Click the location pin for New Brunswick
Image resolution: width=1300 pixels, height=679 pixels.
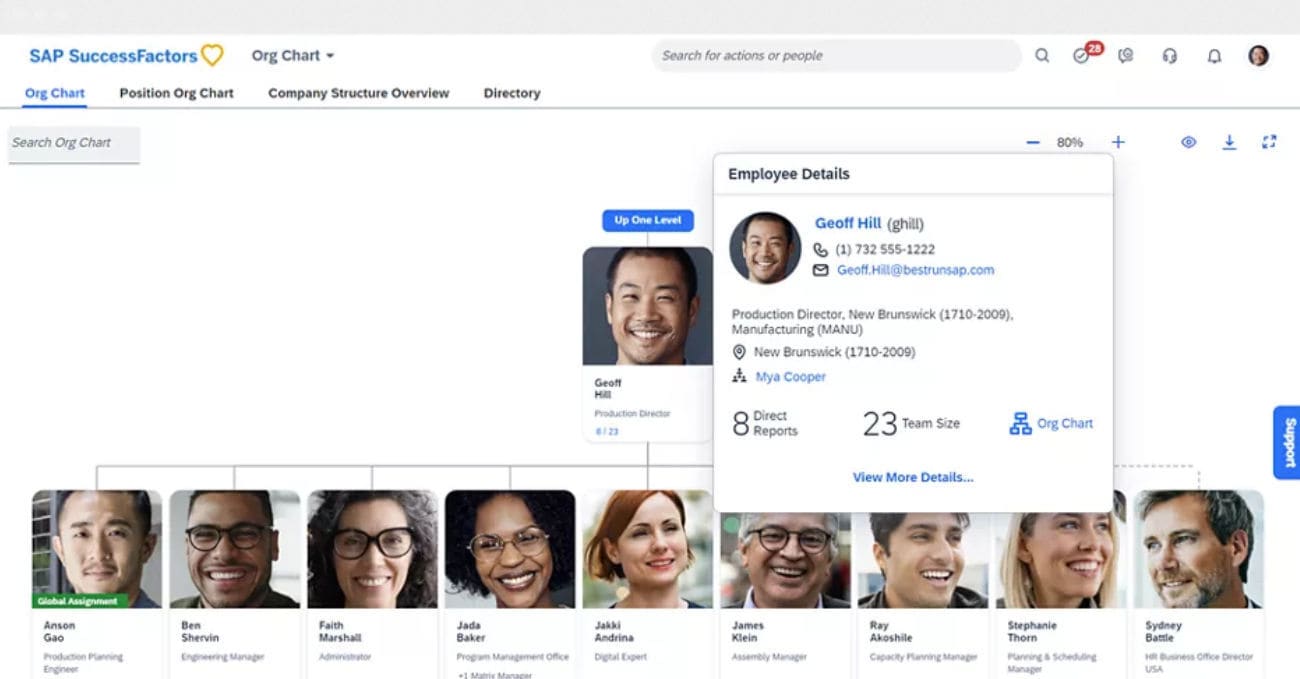[740, 352]
